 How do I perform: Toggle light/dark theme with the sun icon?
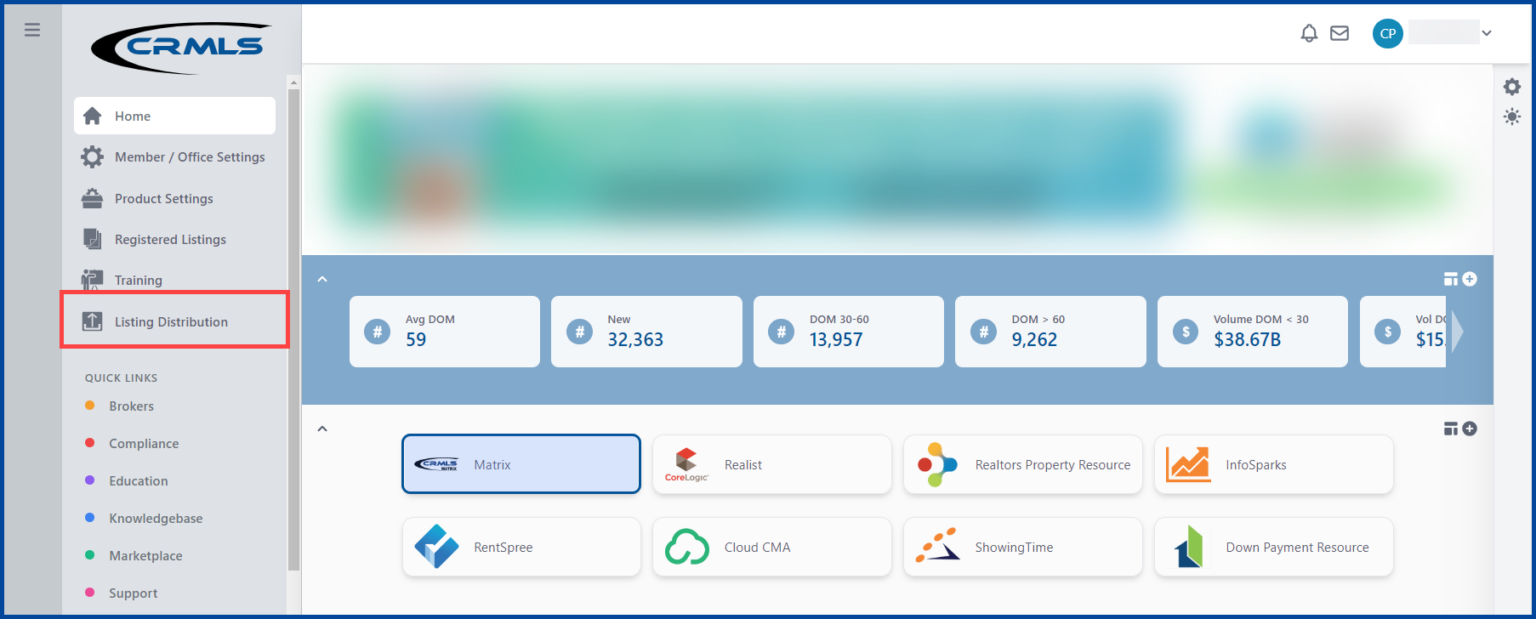coord(1512,117)
